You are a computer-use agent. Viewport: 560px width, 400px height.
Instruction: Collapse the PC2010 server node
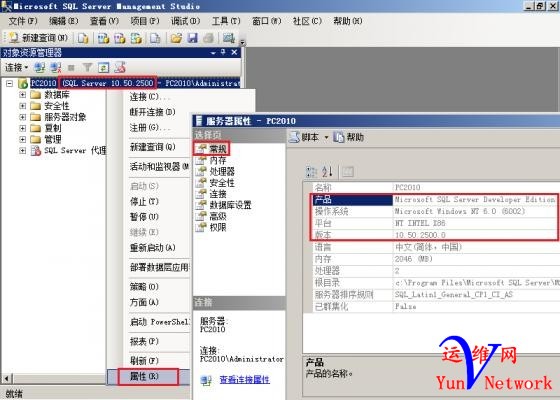pyautogui.click(x=10, y=84)
